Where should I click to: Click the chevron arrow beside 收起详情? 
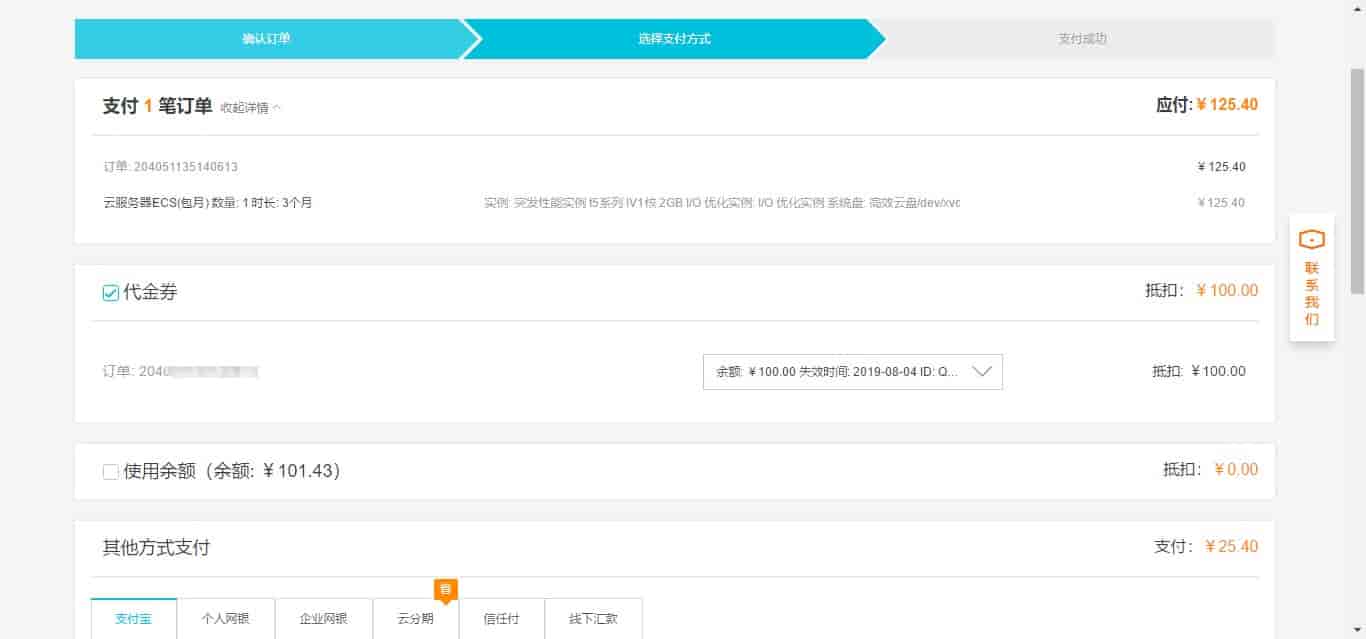click(277, 108)
